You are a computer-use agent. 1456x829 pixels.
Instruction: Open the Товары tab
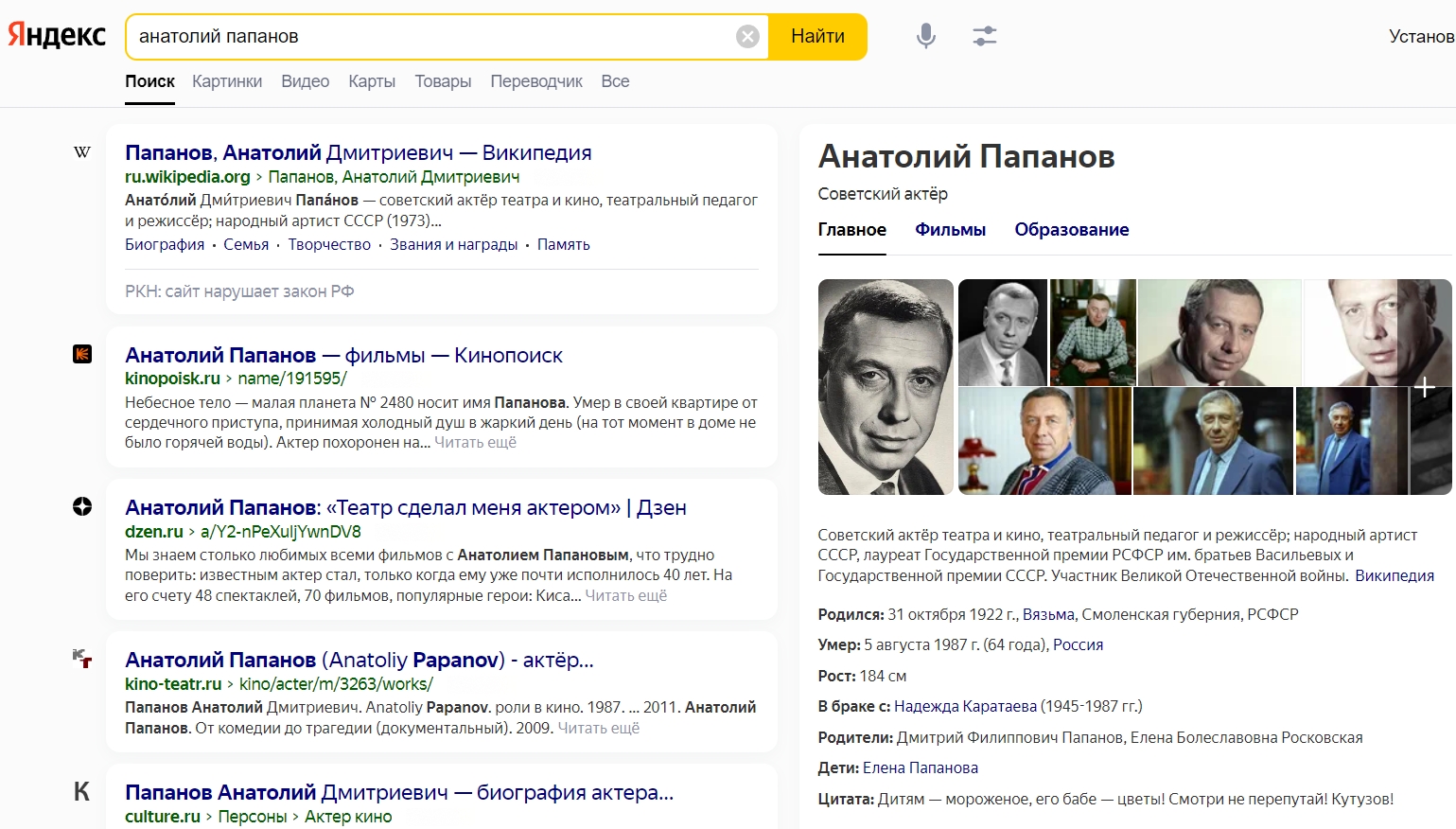pyautogui.click(x=443, y=81)
